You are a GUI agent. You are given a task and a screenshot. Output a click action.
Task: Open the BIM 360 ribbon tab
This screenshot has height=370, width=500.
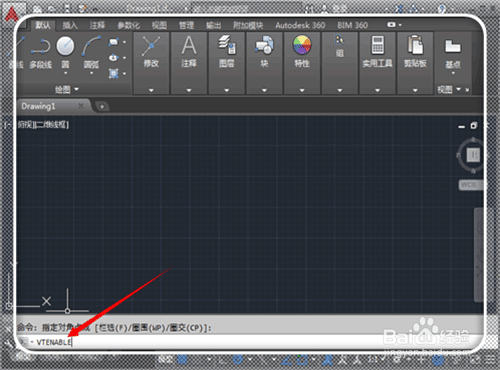352,25
